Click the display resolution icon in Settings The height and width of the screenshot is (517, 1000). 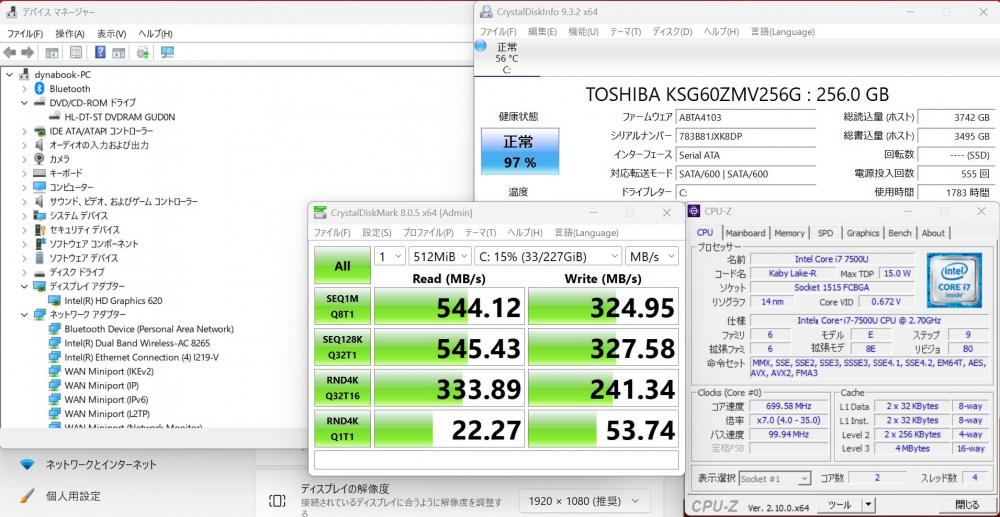point(277,500)
